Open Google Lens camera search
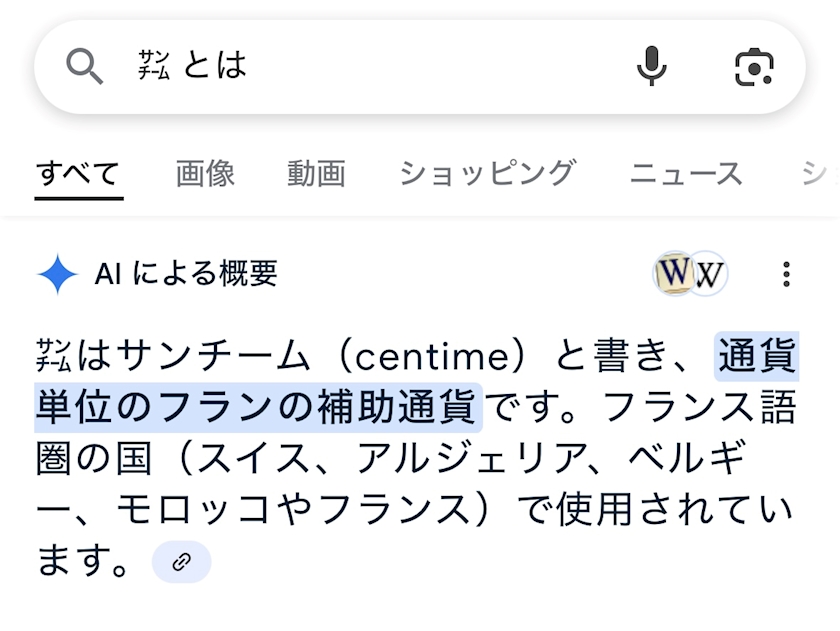840x631 pixels. pyautogui.click(x=754, y=67)
